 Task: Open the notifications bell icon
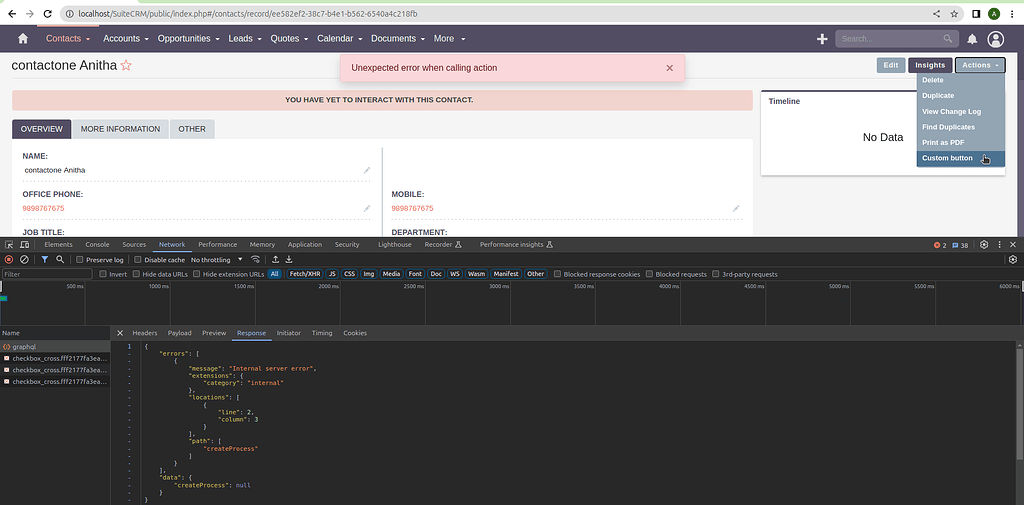[x=972, y=39]
